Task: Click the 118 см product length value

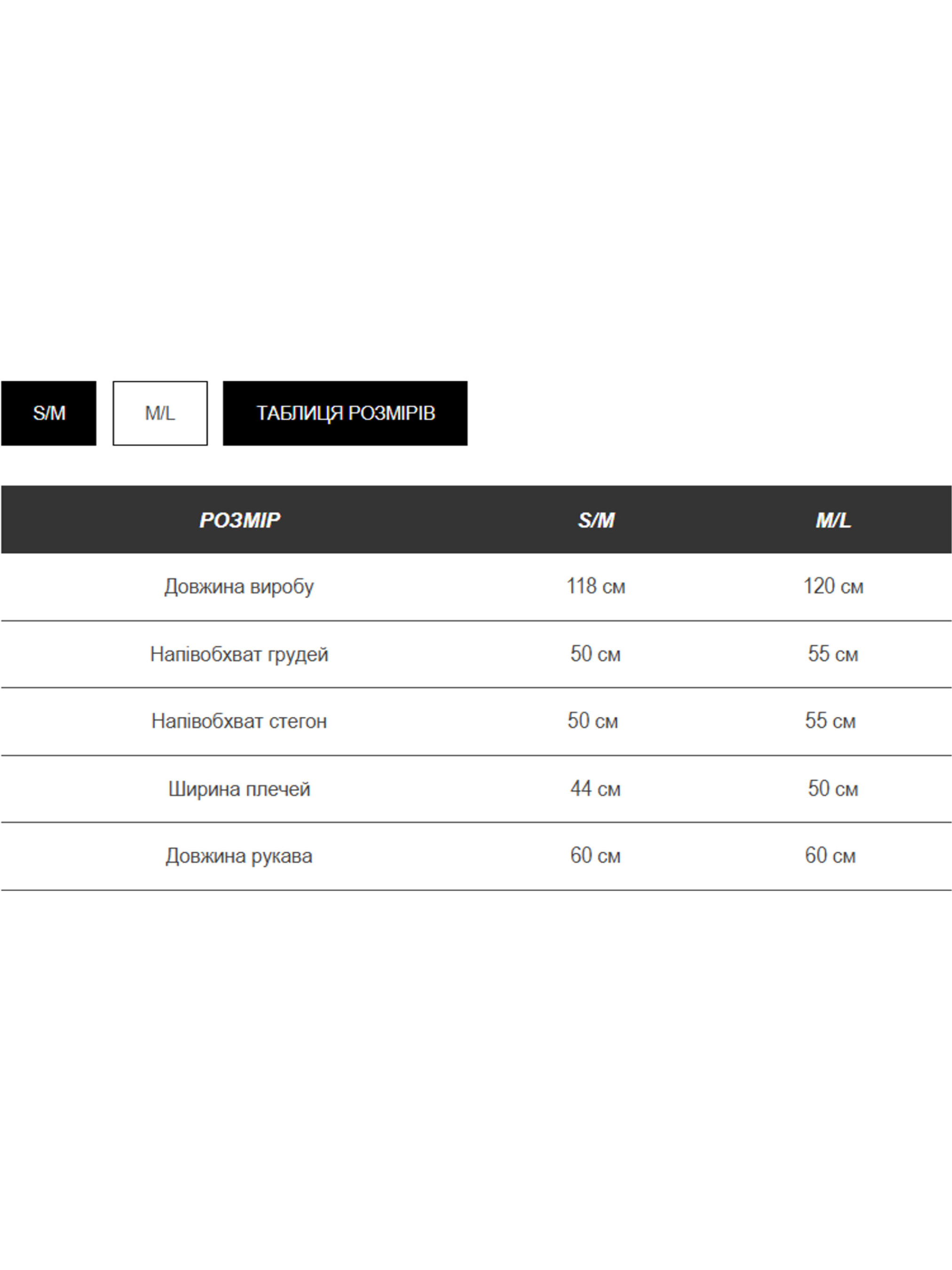Action: tap(596, 586)
